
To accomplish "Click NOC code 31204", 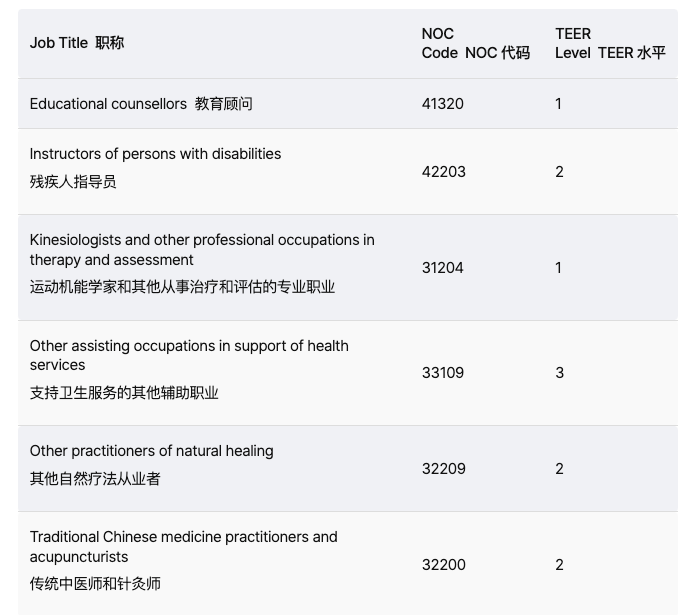I will pyautogui.click(x=443, y=268).
